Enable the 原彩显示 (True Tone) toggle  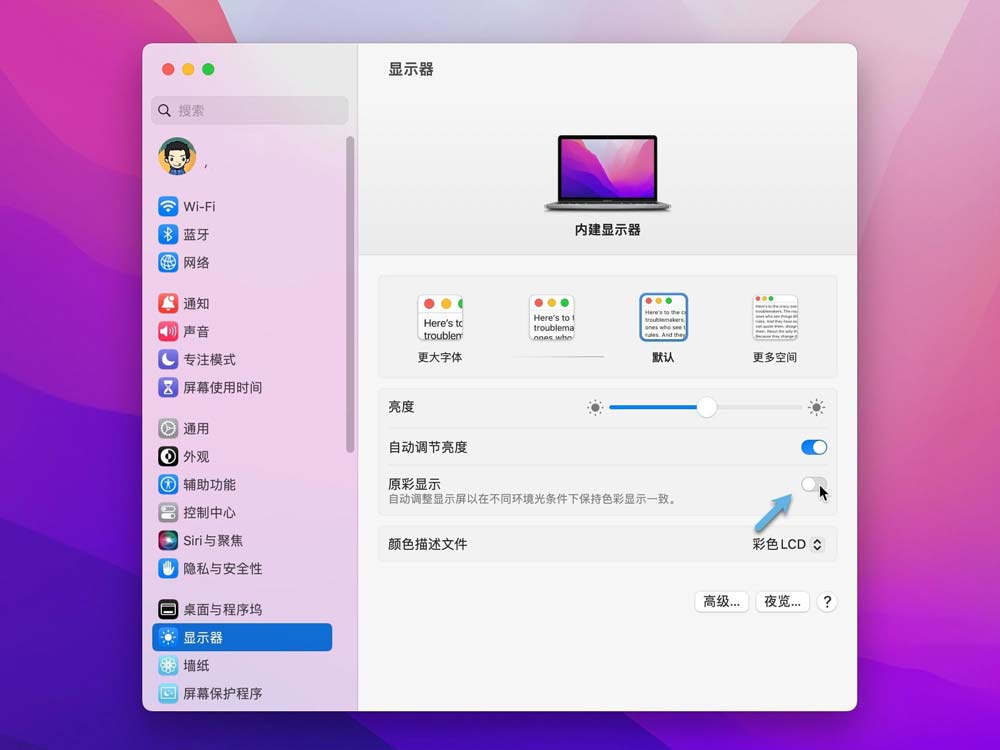813,484
